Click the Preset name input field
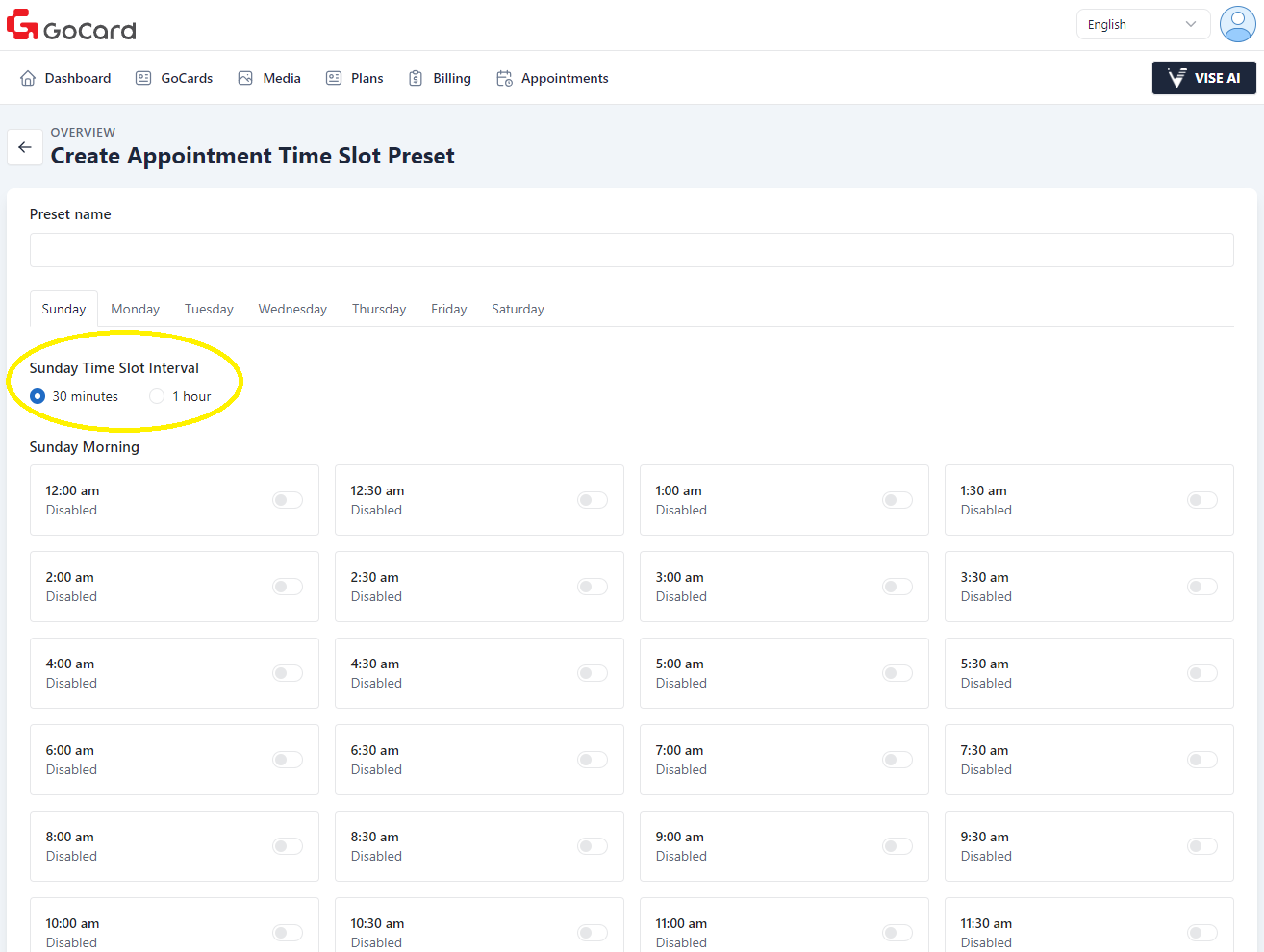Viewport: 1264px width, 952px height. point(631,250)
